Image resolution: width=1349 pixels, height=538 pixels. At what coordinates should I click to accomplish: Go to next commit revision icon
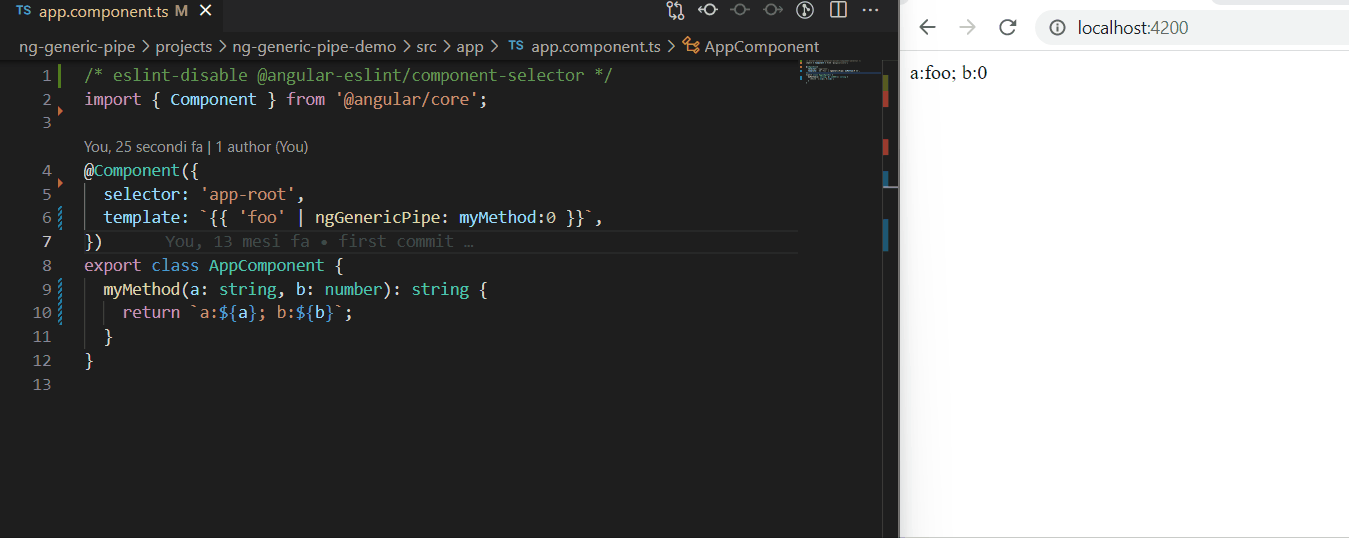click(772, 11)
